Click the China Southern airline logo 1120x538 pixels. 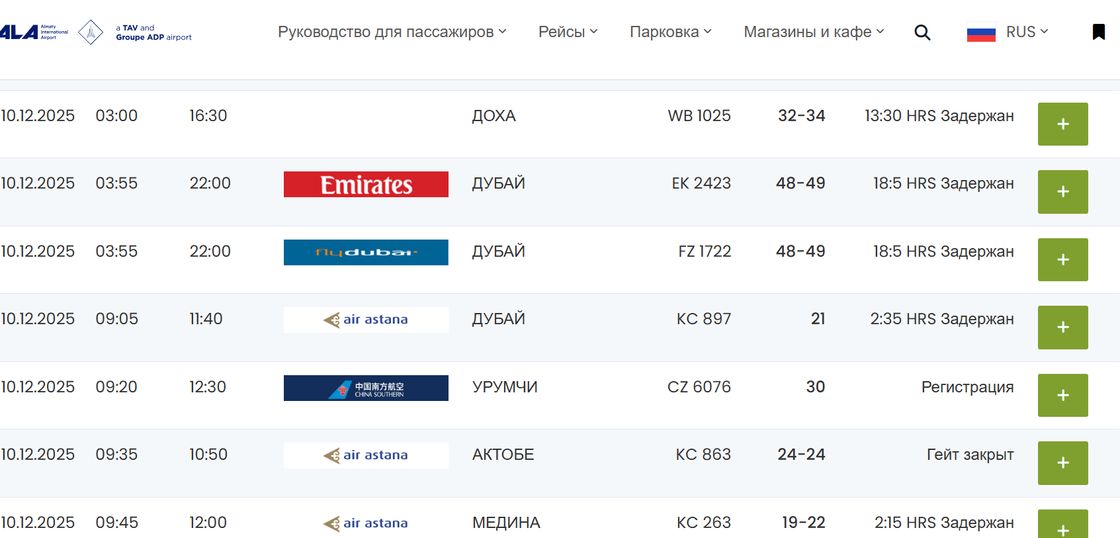tap(366, 388)
